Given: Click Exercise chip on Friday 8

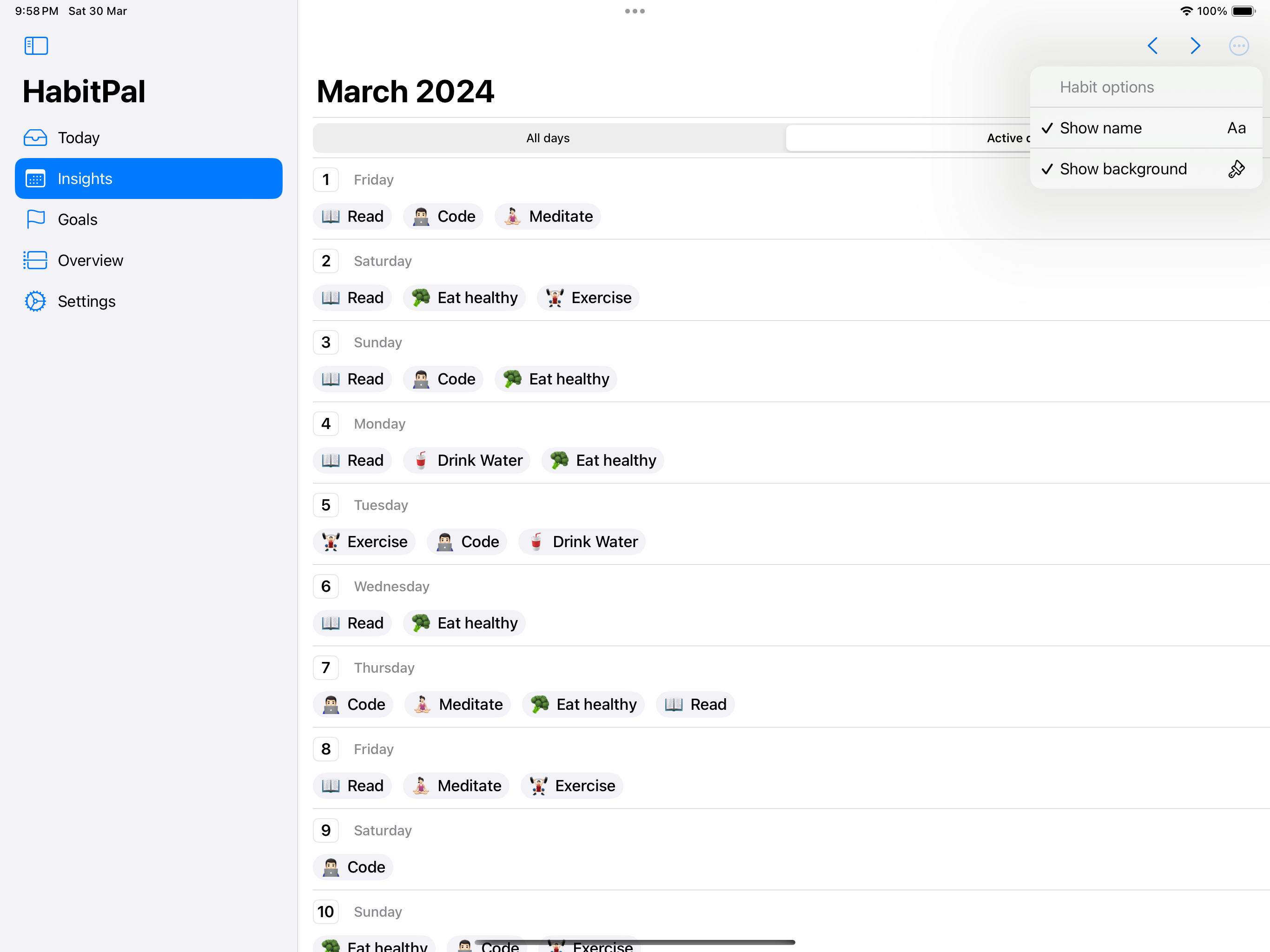Looking at the screenshot, I should pos(572,786).
